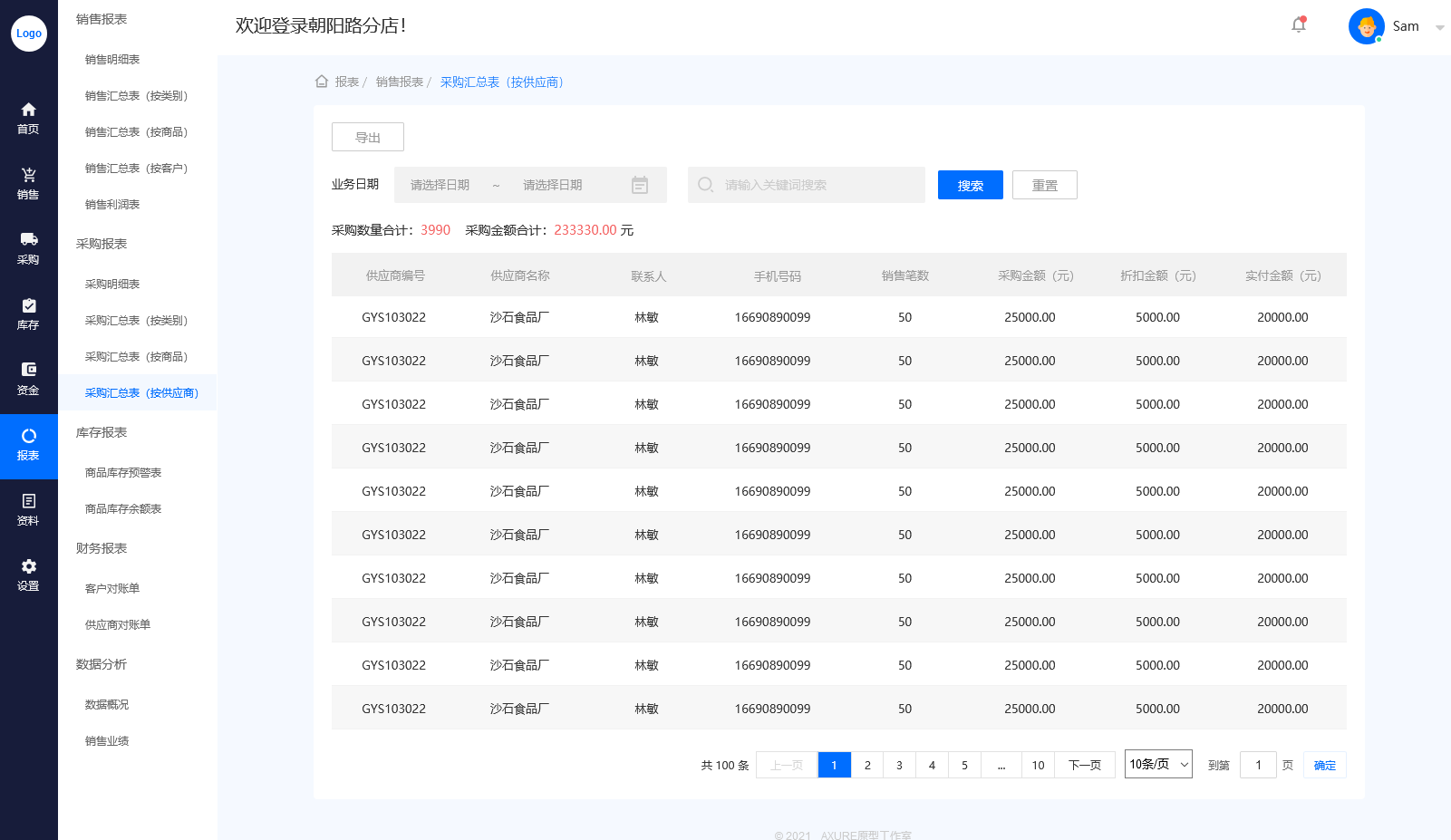
Task: Click the 销售笔数 column header
Action: [x=905, y=275]
